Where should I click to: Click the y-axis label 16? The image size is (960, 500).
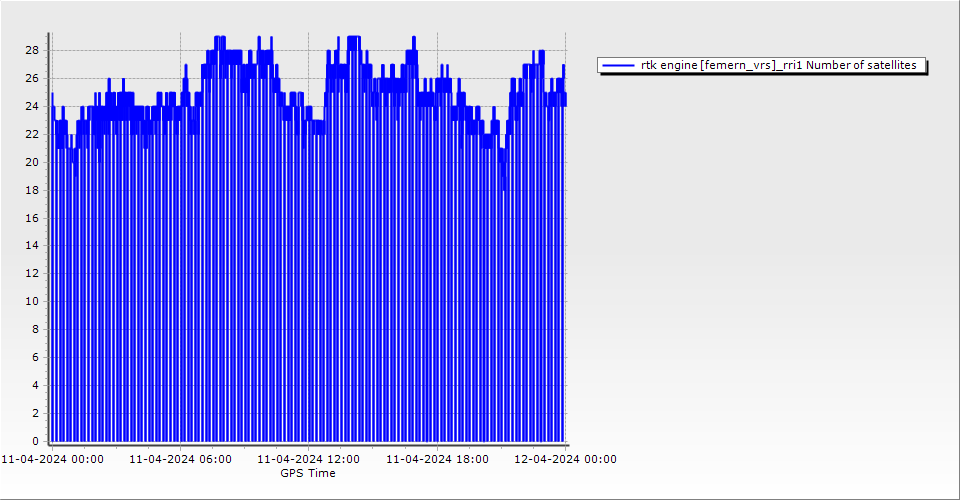click(x=32, y=217)
